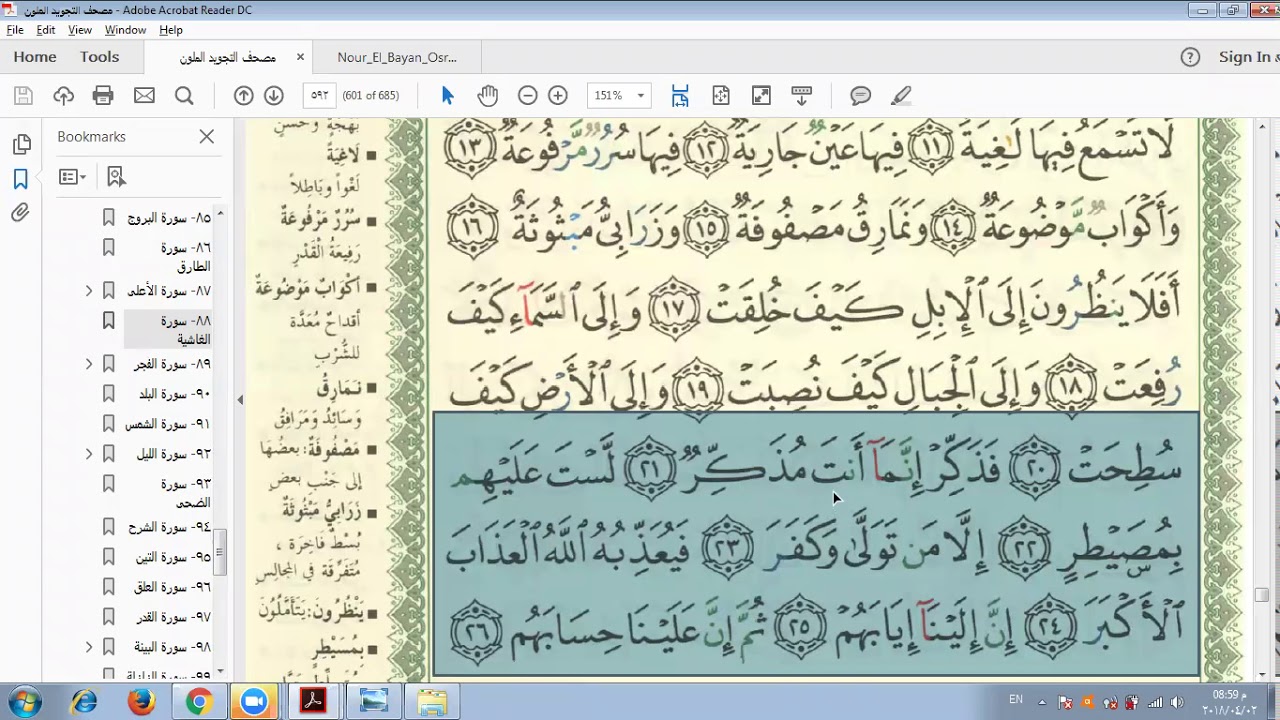Select bookmark ٨٦- سورة الطارق
This screenshot has height=720, width=1280.
click(186, 256)
